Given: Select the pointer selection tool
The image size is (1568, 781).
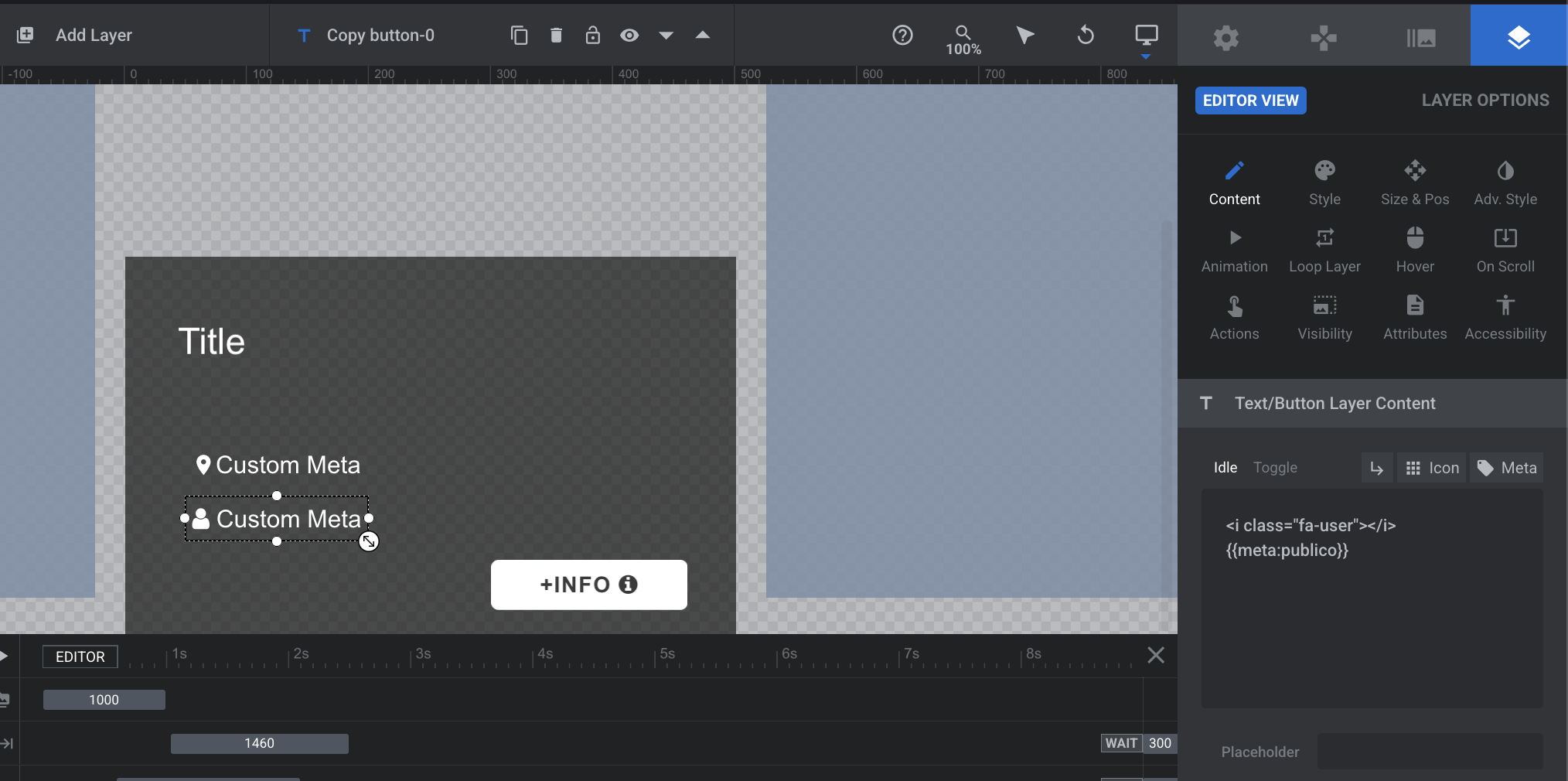Looking at the screenshot, I should [x=1024, y=36].
